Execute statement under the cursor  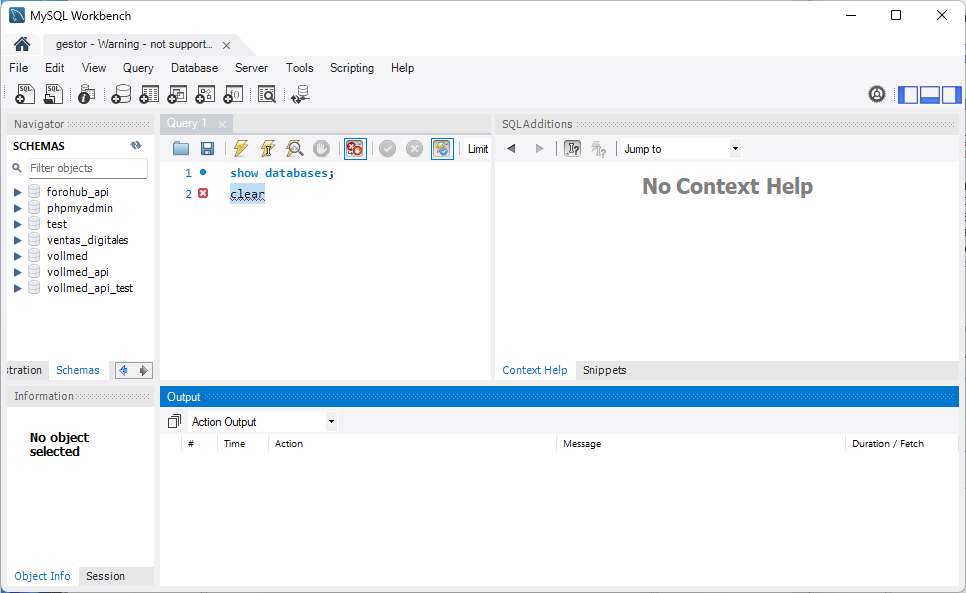(x=268, y=148)
